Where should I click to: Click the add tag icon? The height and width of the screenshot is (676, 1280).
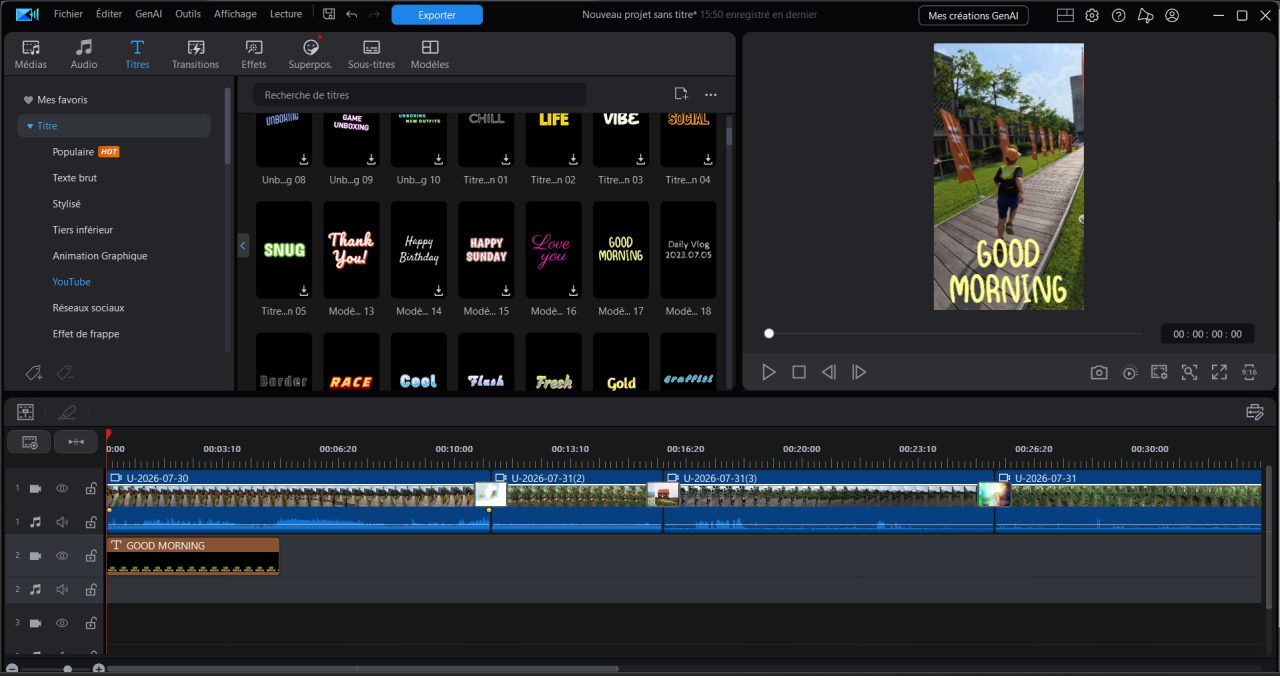[34, 373]
